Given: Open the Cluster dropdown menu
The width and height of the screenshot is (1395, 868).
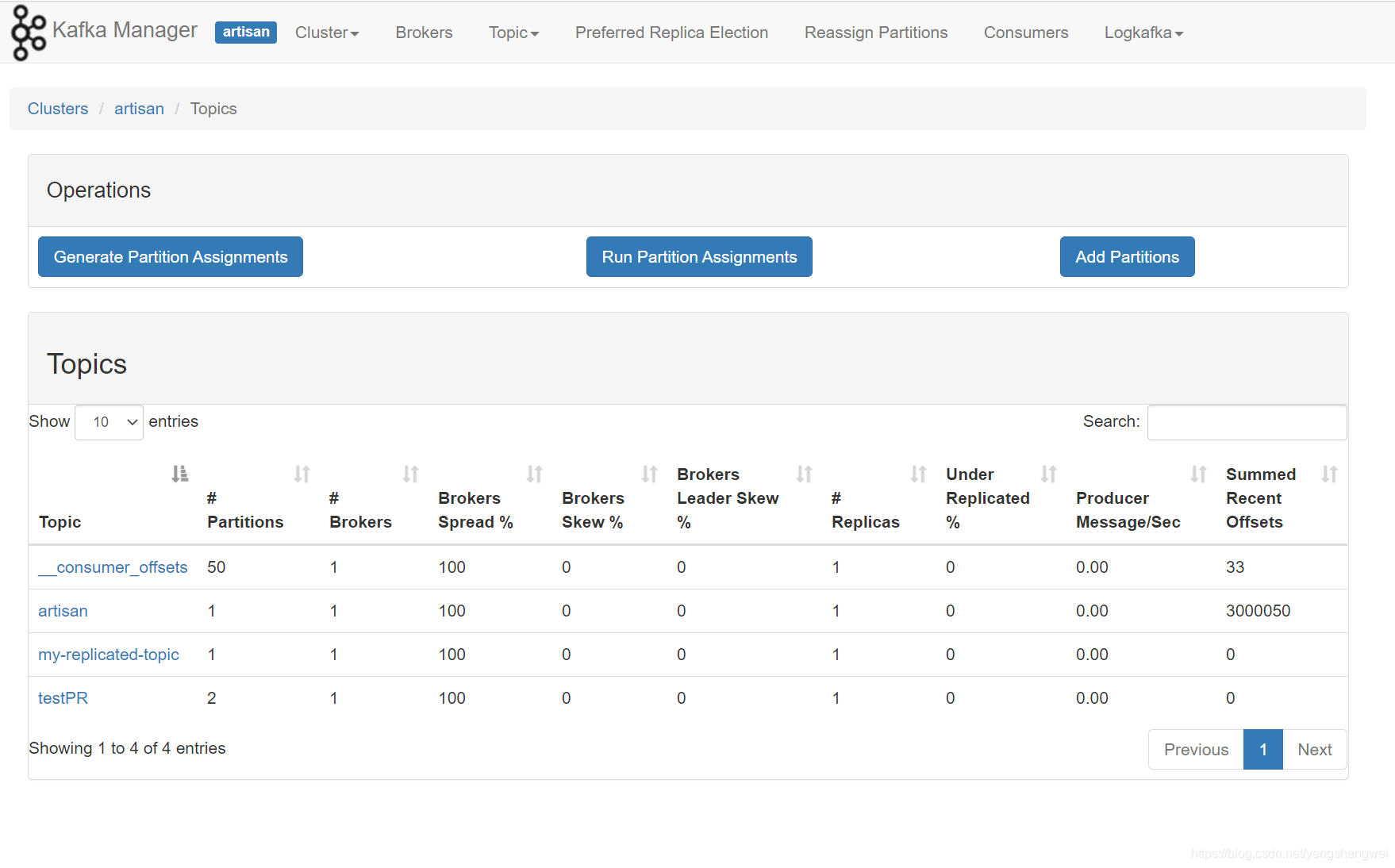Looking at the screenshot, I should [327, 33].
